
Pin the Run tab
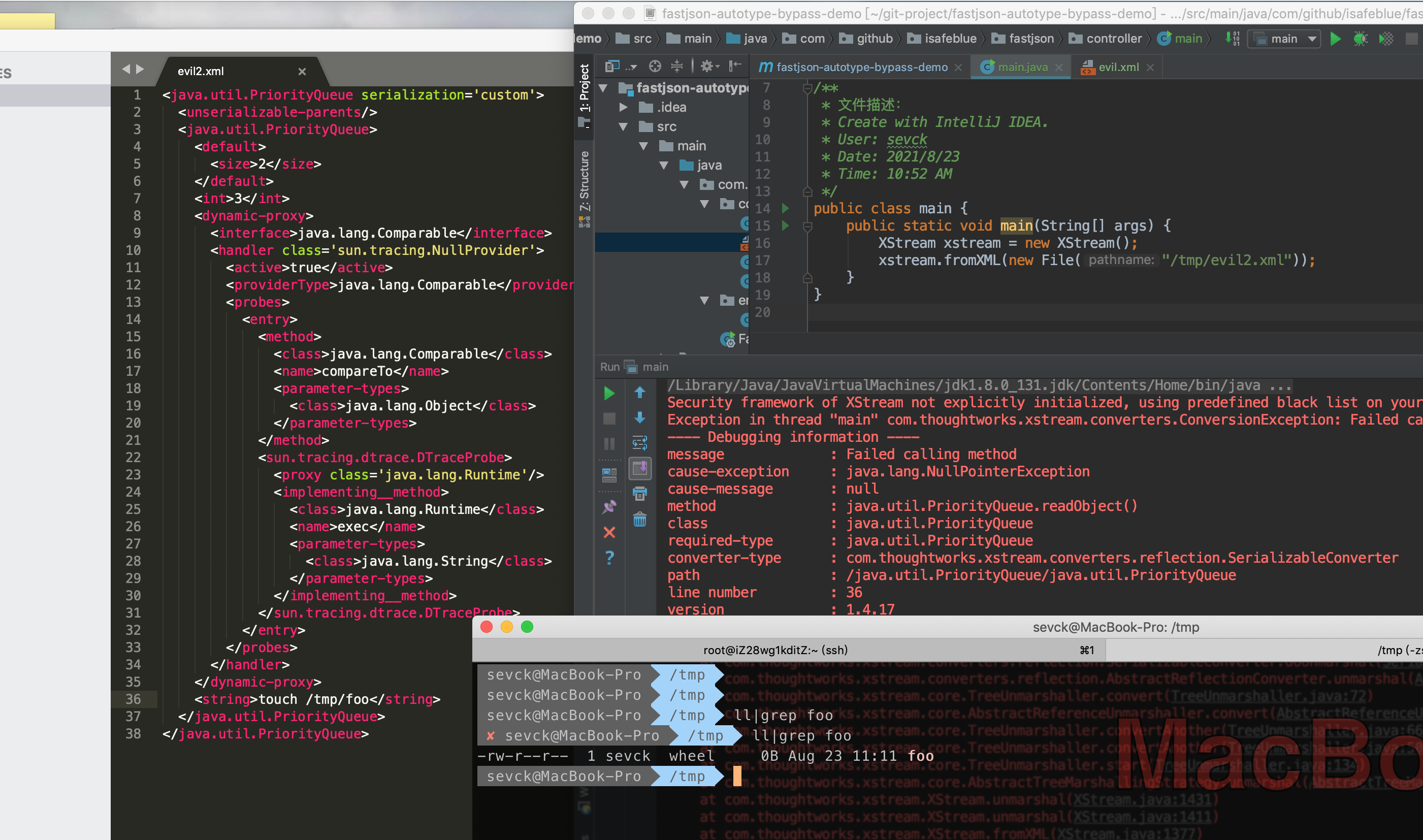(609, 507)
